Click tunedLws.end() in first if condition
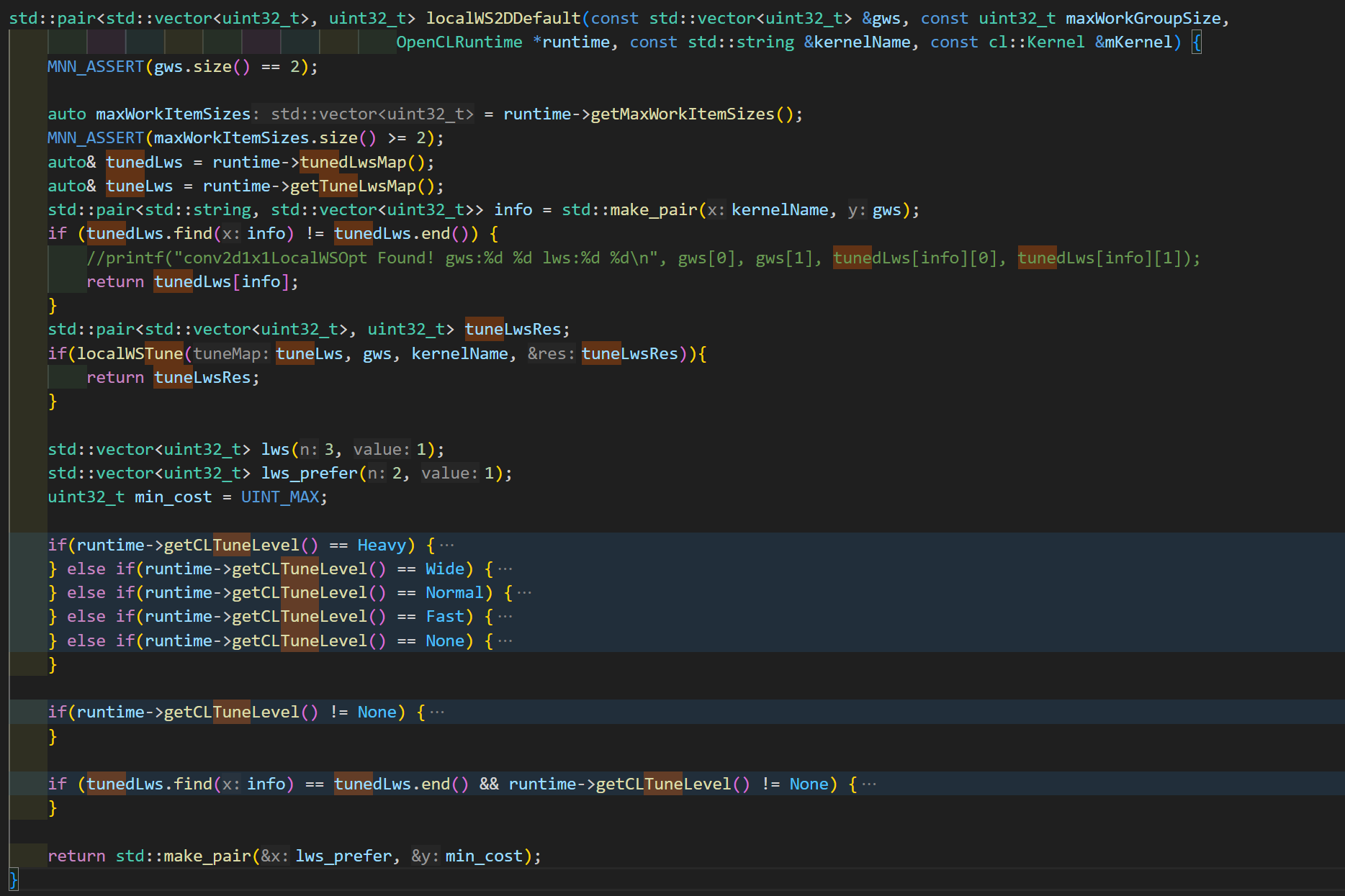1345x896 pixels. (x=401, y=233)
